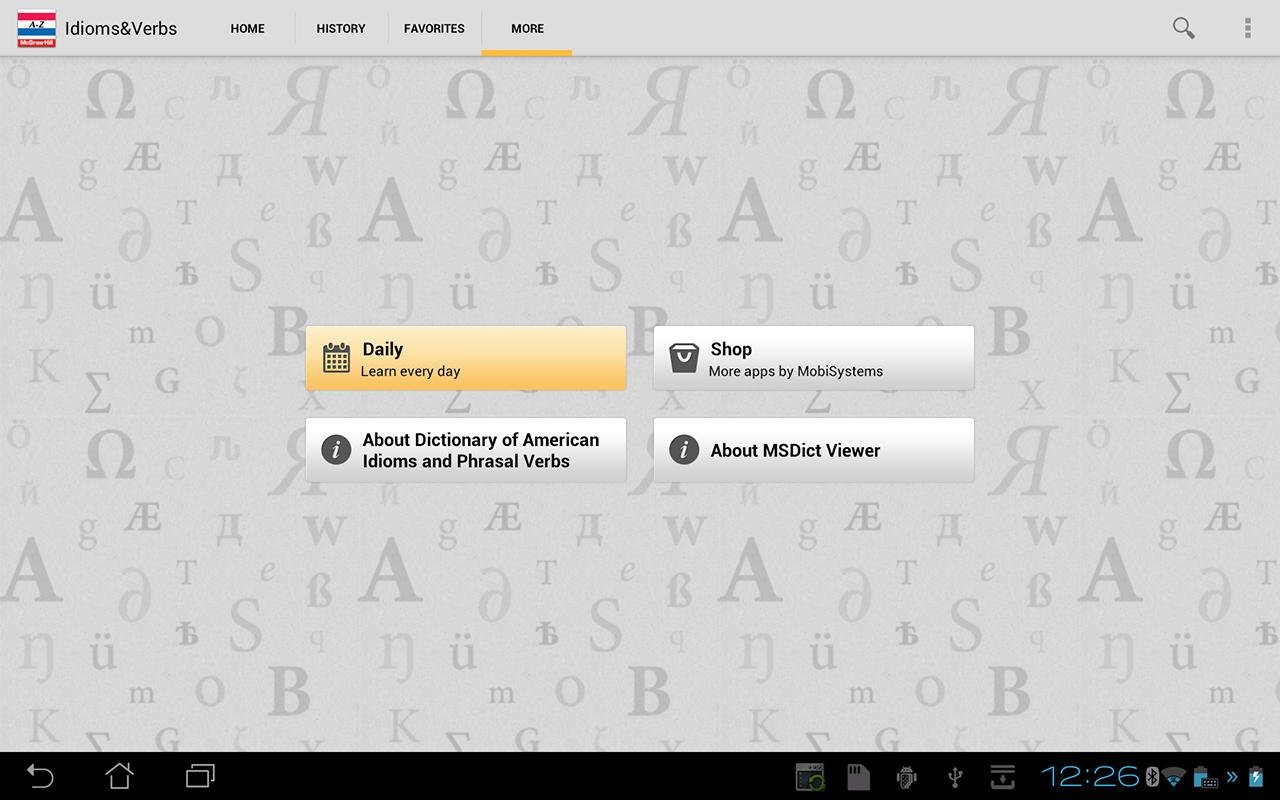The width and height of the screenshot is (1280, 800).
Task: Open About MSDict Viewer
Action: (x=814, y=450)
